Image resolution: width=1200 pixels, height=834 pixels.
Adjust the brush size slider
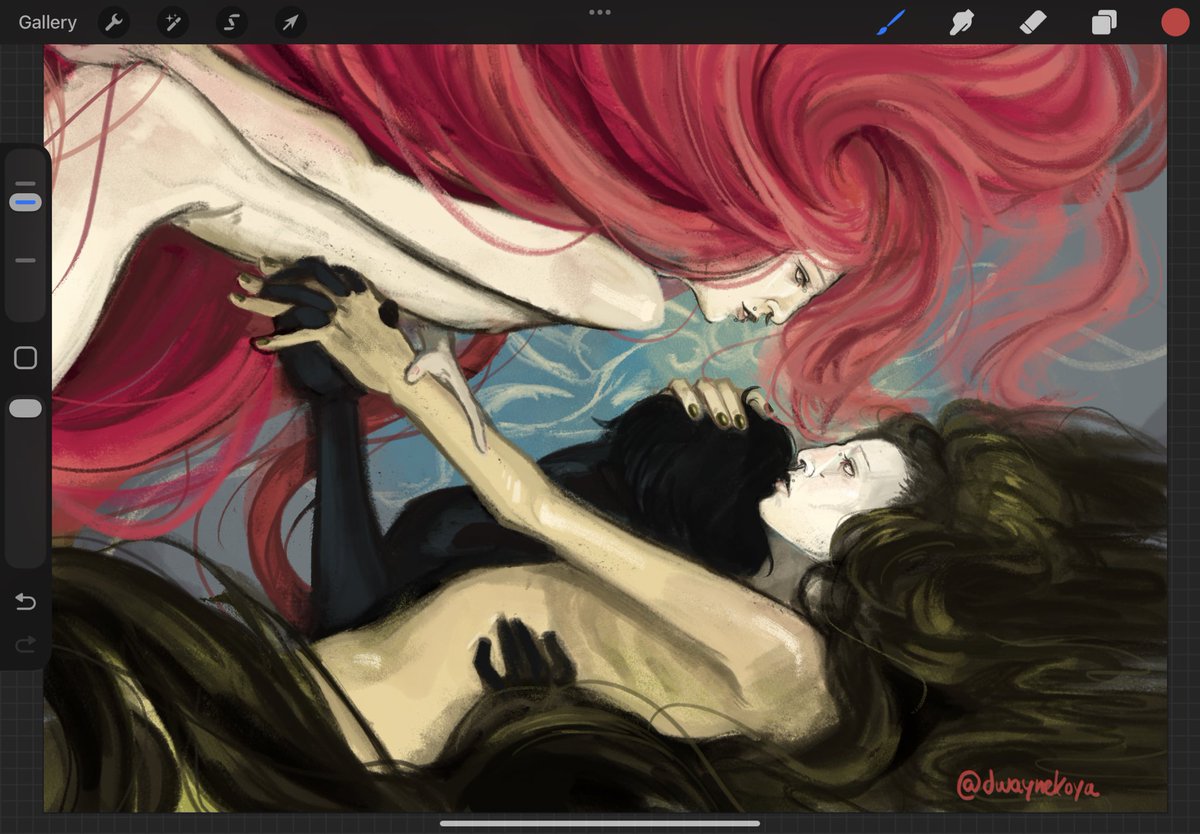pos(25,202)
